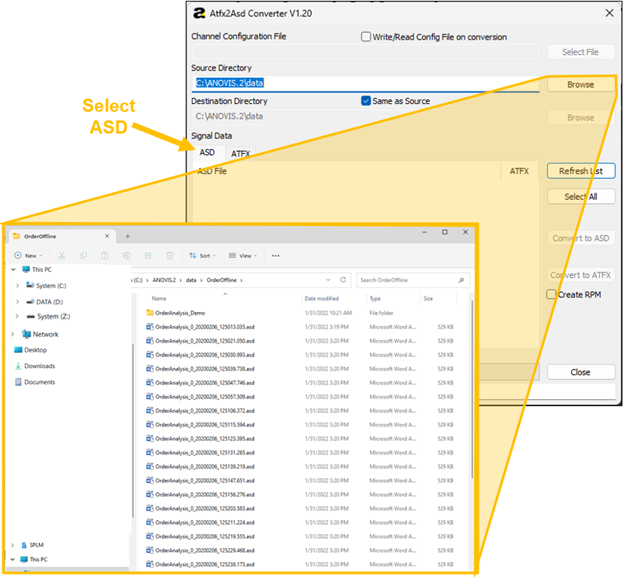This screenshot has width=624, height=577.
Task: Click the Downloads quick access icon
Action: tap(19, 366)
